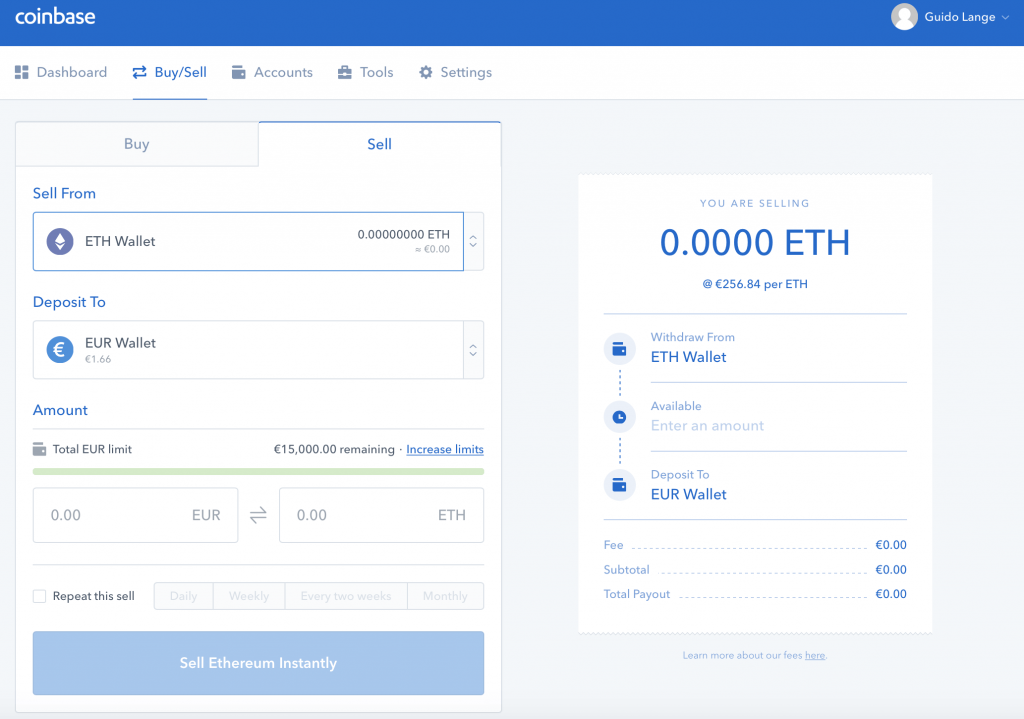Screen dimensions: 1024x719
Task: Click the EUR/ETH swap arrows icon
Action: coord(259,515)
